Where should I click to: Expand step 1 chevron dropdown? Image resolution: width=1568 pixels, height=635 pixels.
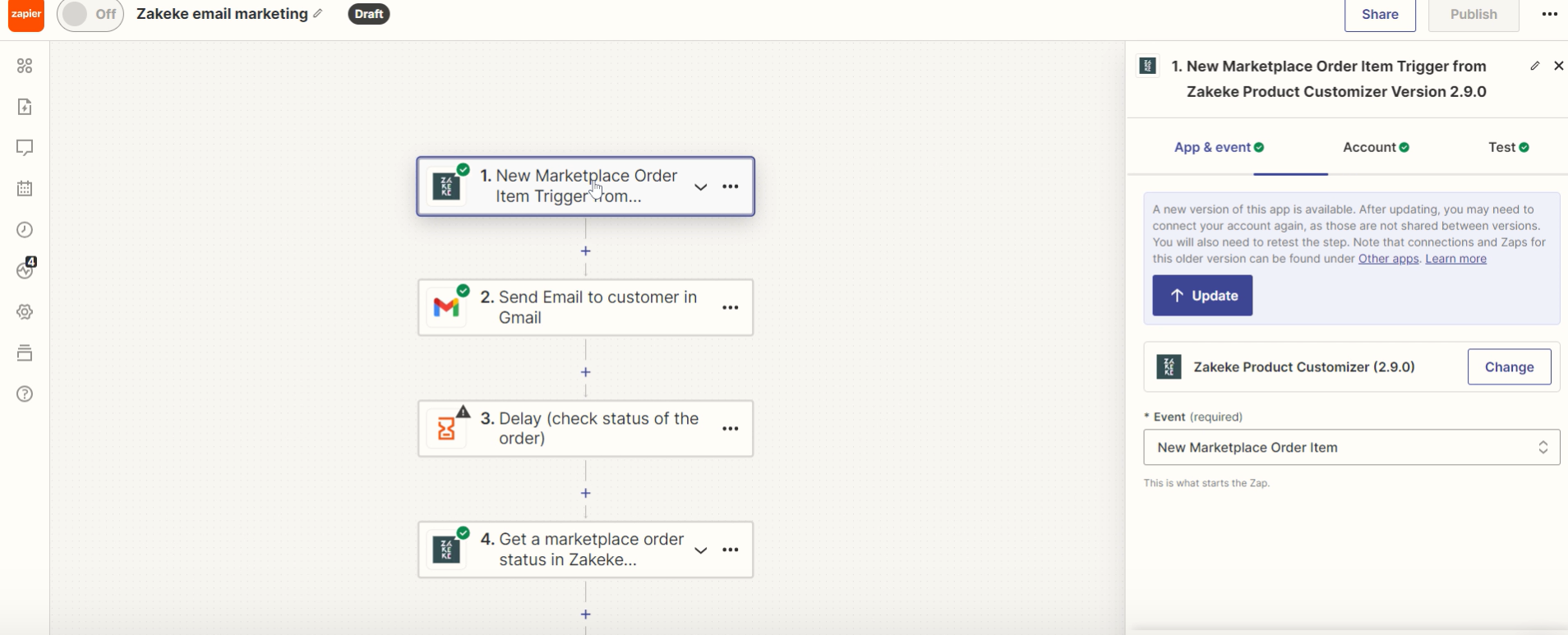(x=700, y=186)
